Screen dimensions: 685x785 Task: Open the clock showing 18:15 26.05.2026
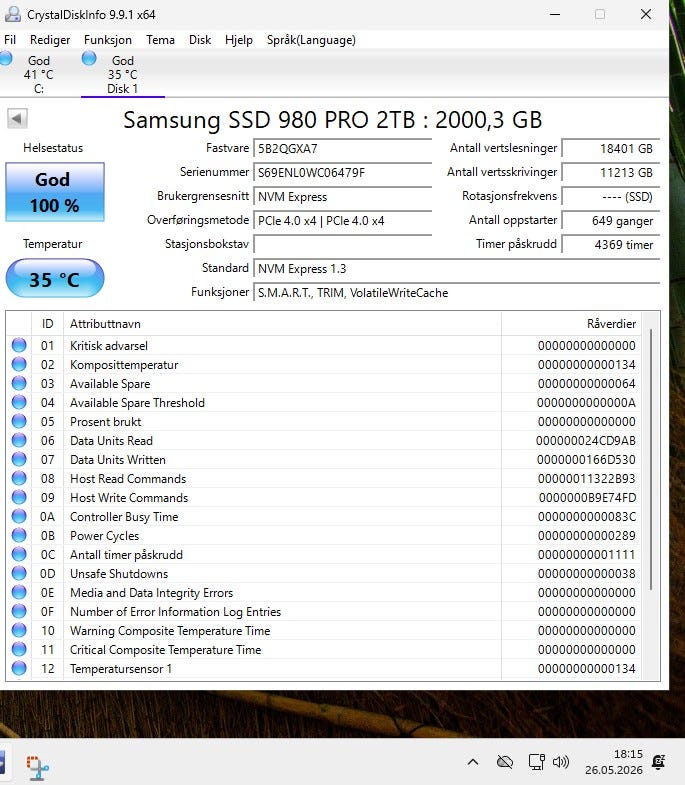[614, 762]
